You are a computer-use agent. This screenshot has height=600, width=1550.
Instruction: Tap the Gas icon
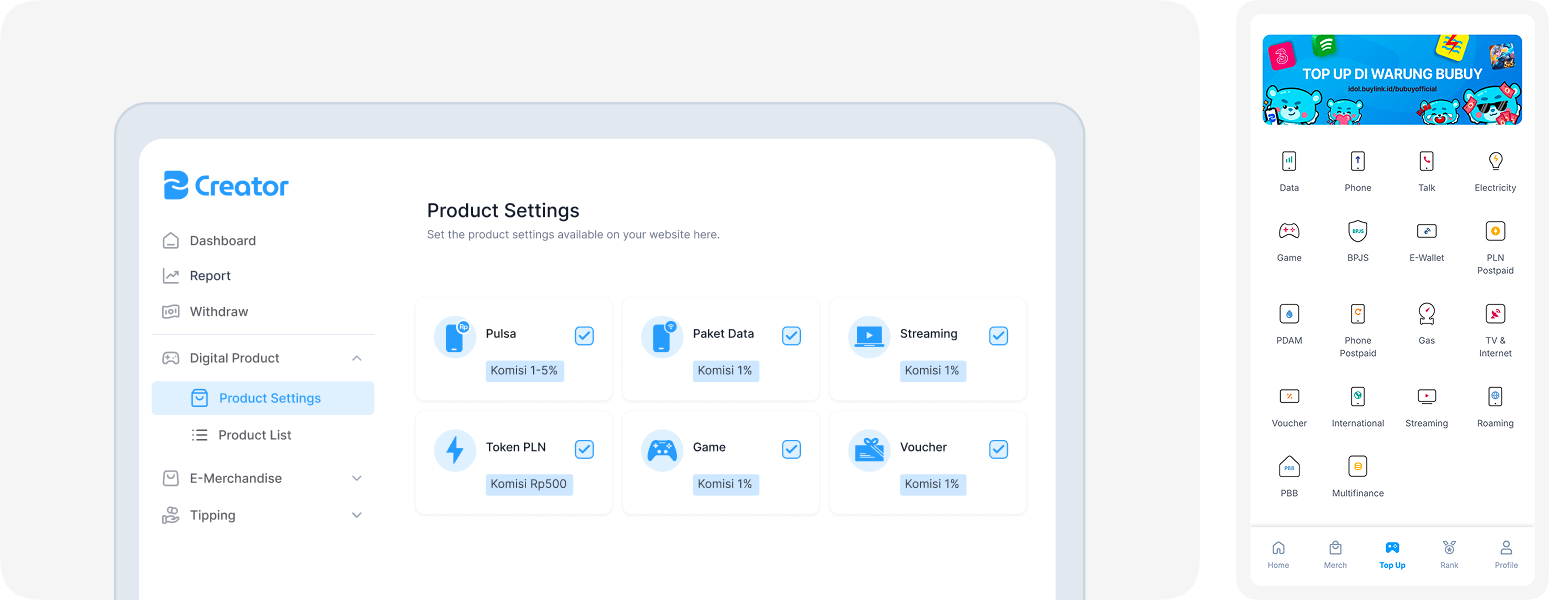[x=1426, y=314]
